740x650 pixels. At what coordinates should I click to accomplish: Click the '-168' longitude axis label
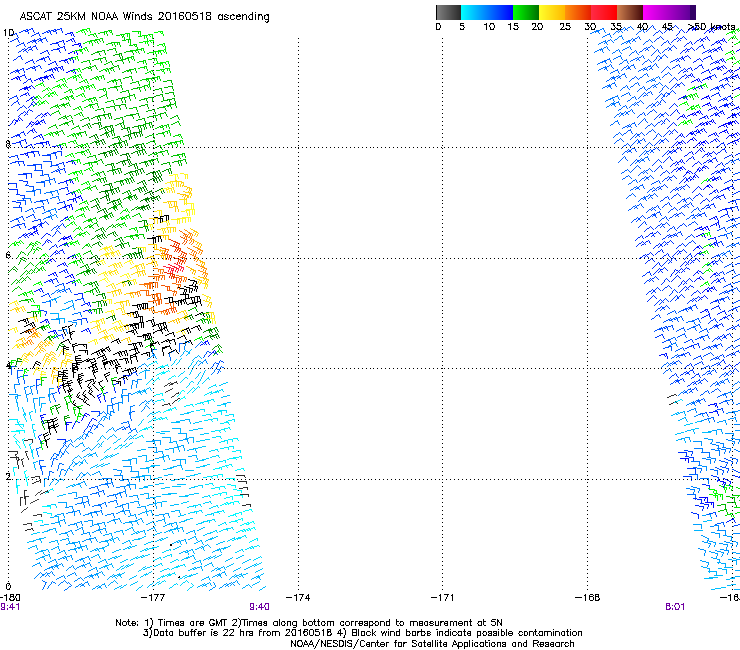[588, 598]
